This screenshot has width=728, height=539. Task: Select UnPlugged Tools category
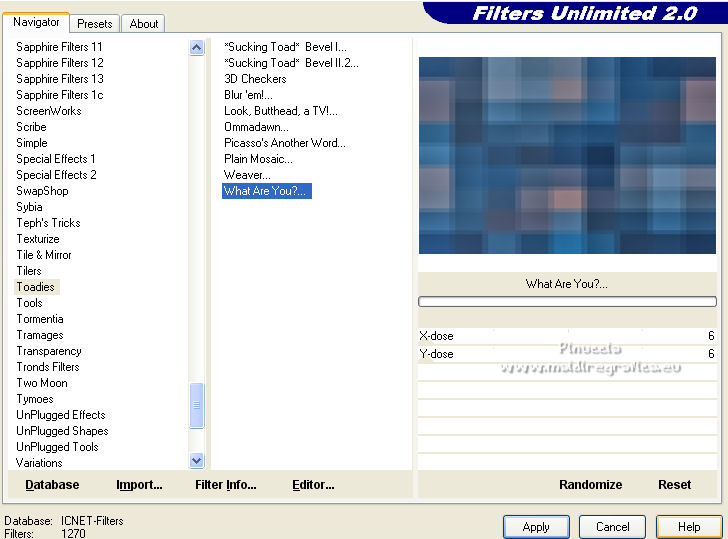tap(57, 447)
